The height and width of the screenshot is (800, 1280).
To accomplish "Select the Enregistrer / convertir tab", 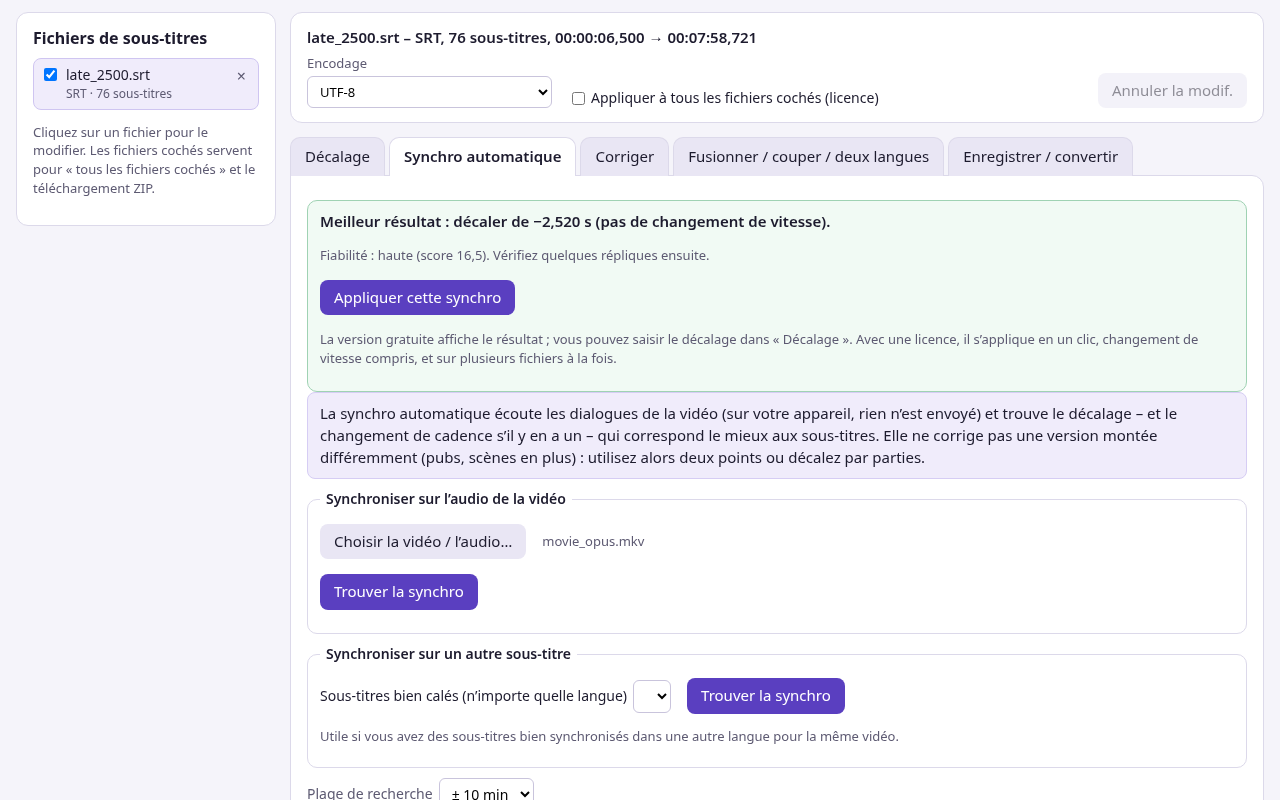I will point(1040,157).
